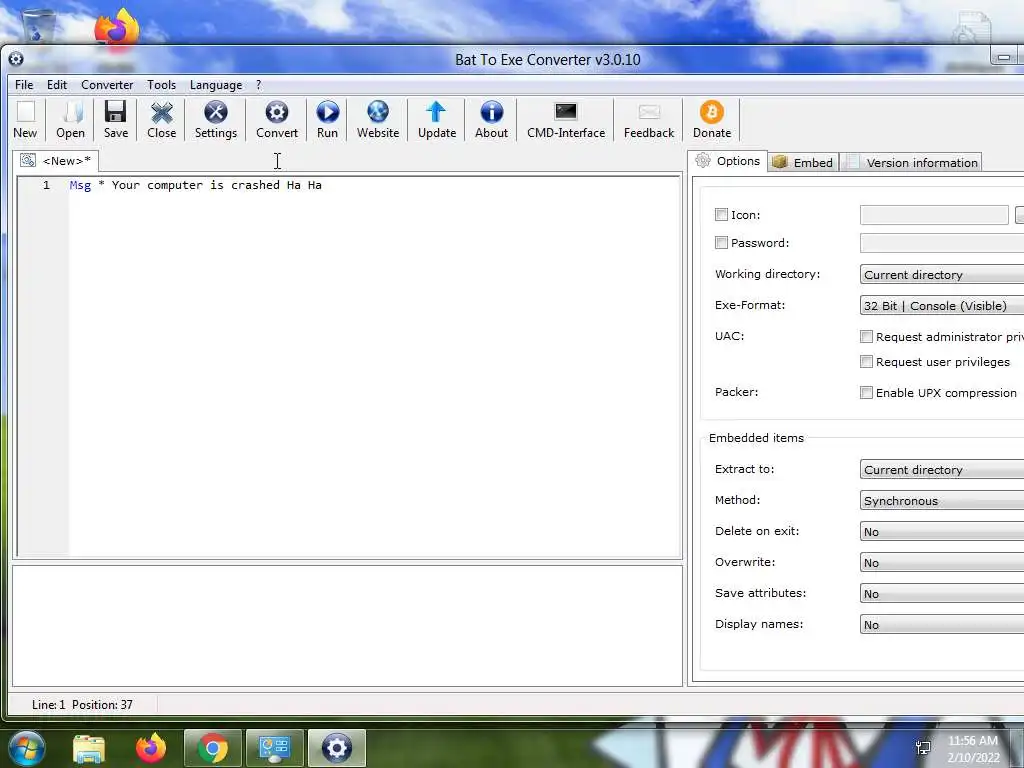1024x768 pixels.
Task: Open the Save attributes dropdown
Action: click(x=942, y=594)
